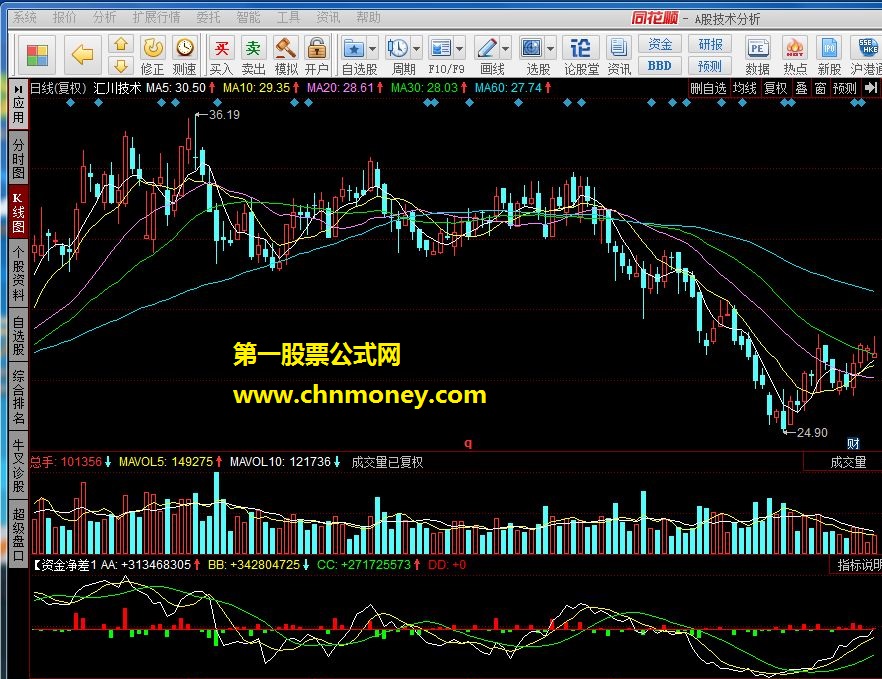Click 删自选 to remove from watchlist

click(x=709, y=88)
